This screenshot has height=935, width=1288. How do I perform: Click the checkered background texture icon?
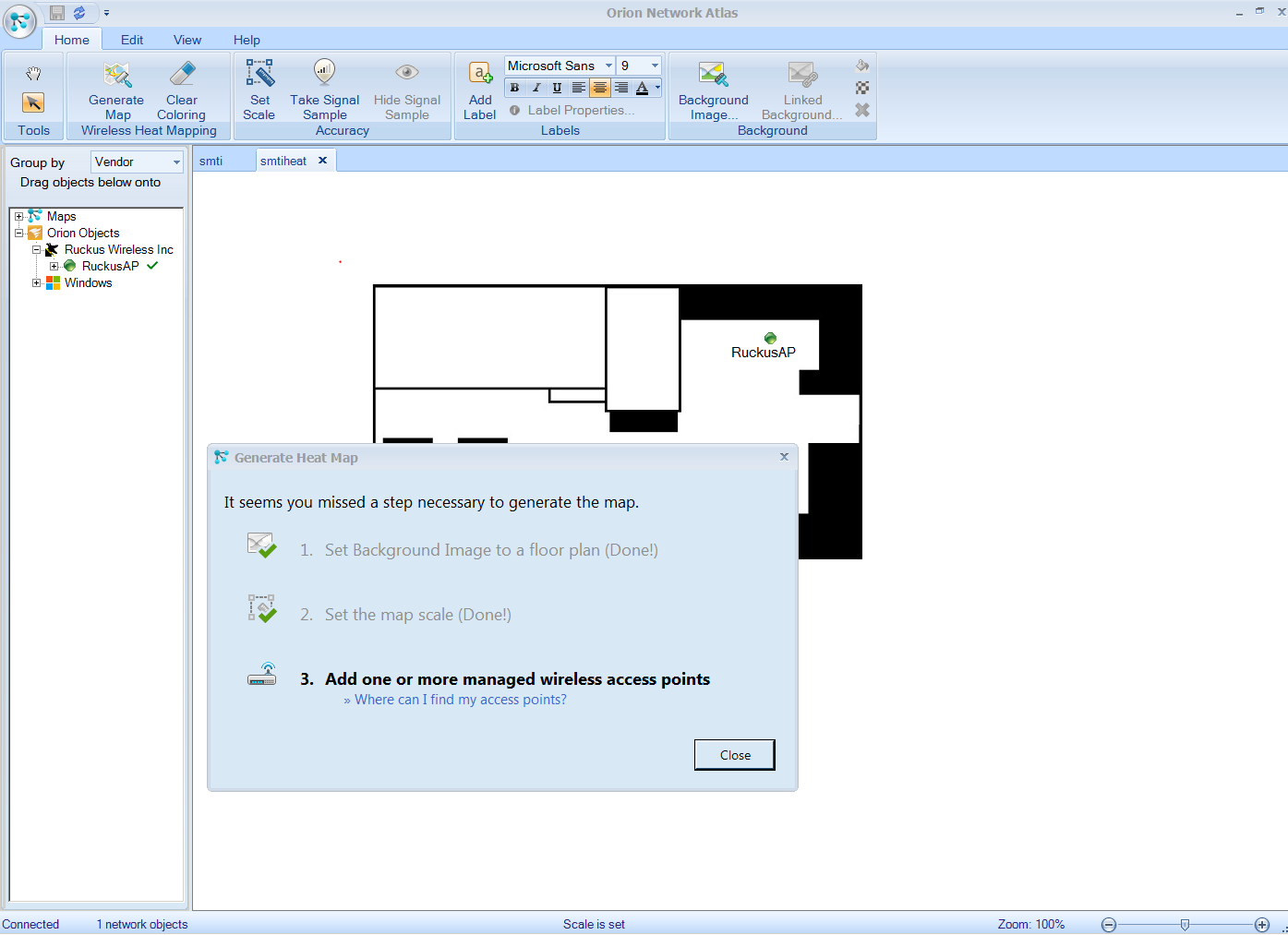point(862,88)
